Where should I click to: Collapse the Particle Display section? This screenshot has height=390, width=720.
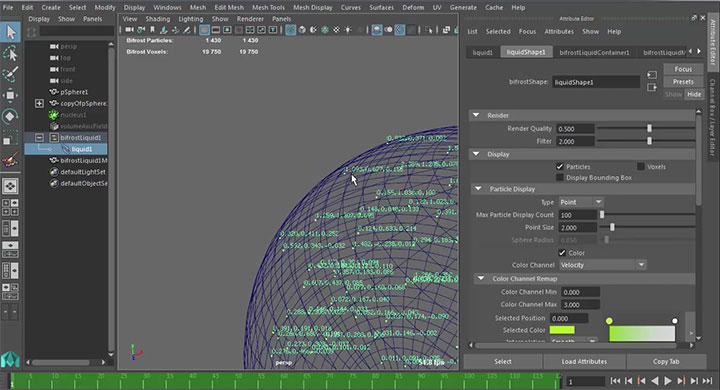tap(478, 189)
